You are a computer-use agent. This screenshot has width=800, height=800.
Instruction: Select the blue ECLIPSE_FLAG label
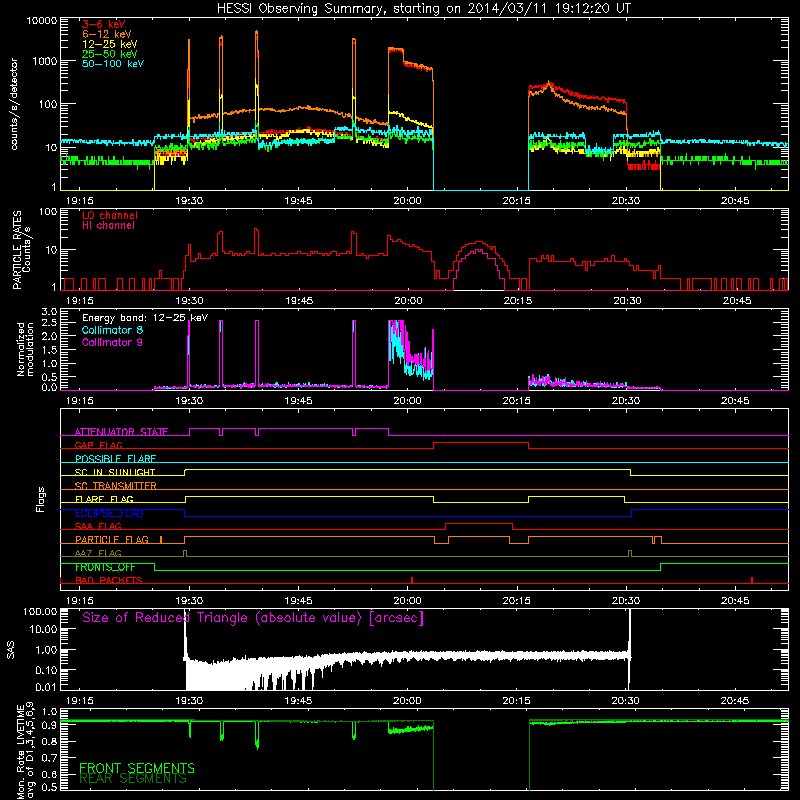pyautogui.click(x=109, y=513)
